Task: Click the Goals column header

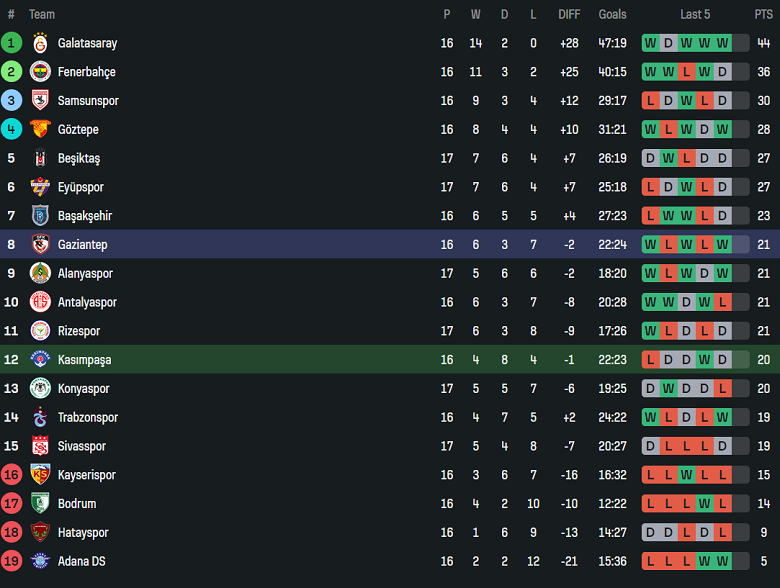Action: point(612,14)
